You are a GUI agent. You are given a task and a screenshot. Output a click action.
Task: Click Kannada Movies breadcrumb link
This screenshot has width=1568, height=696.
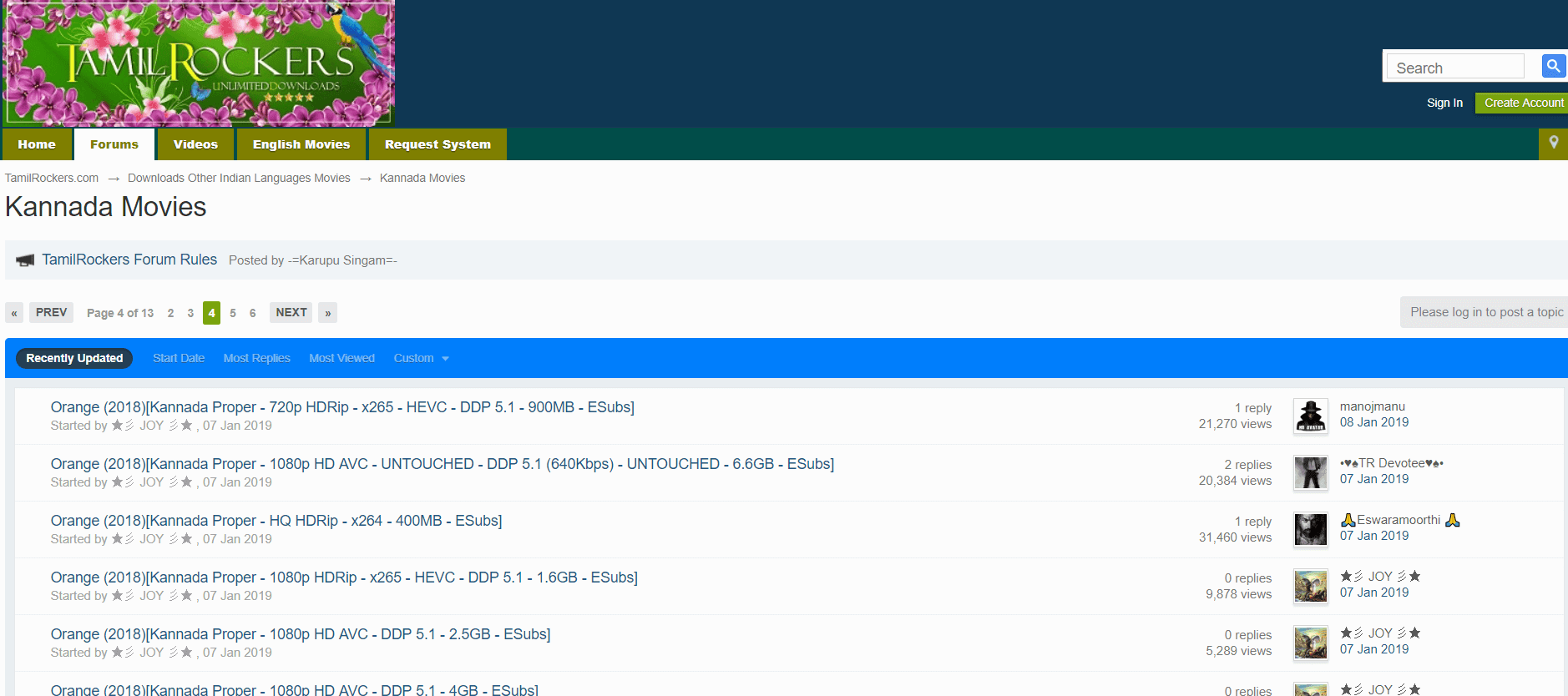point(422,178)
